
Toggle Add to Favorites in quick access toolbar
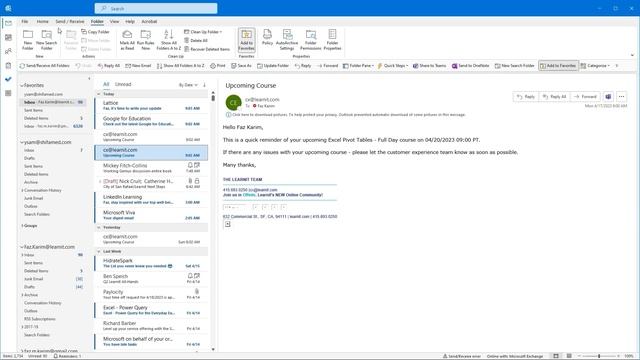tap(558, 66)
